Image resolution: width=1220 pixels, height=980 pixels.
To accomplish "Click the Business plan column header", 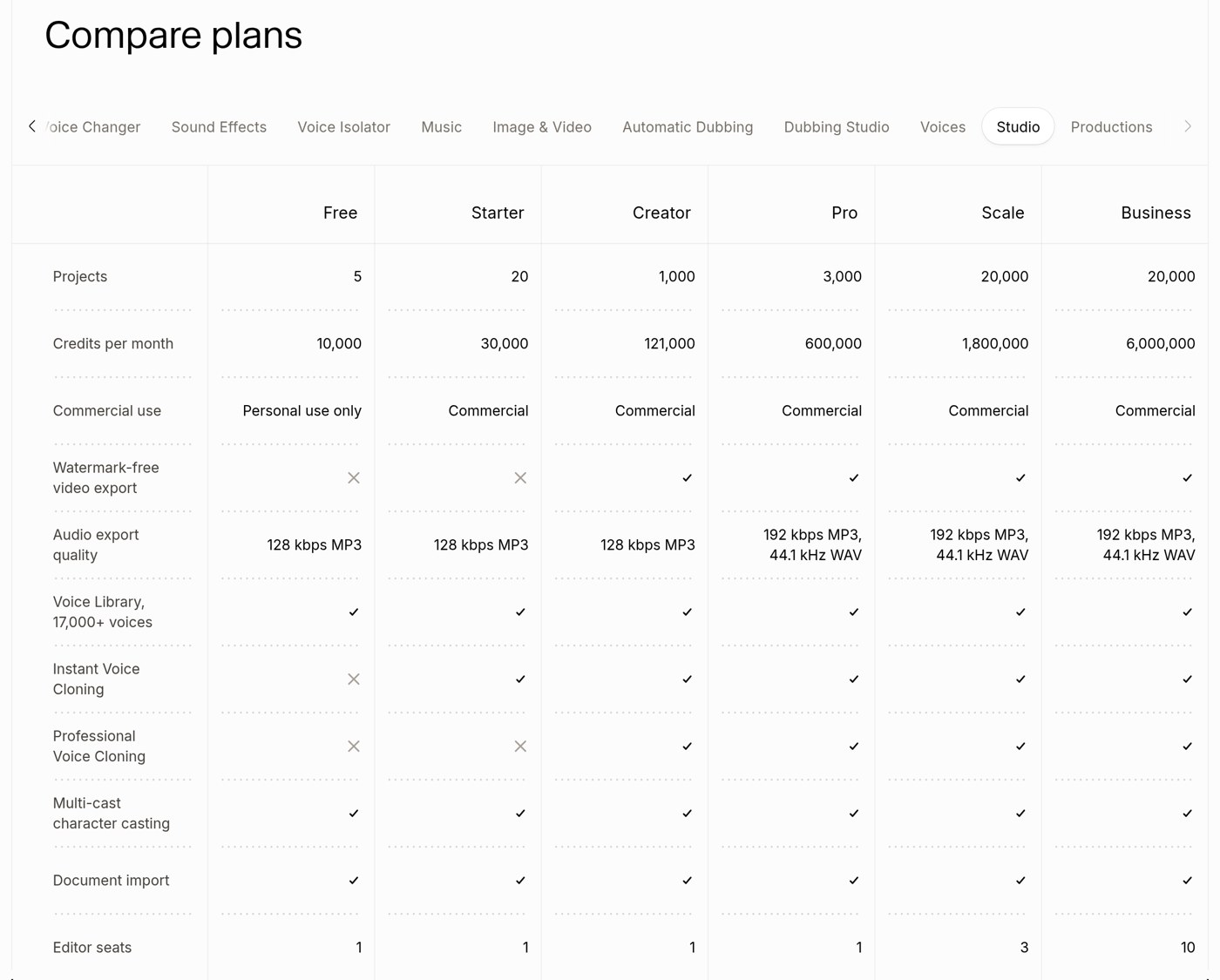I will (x=1156, y=213).
